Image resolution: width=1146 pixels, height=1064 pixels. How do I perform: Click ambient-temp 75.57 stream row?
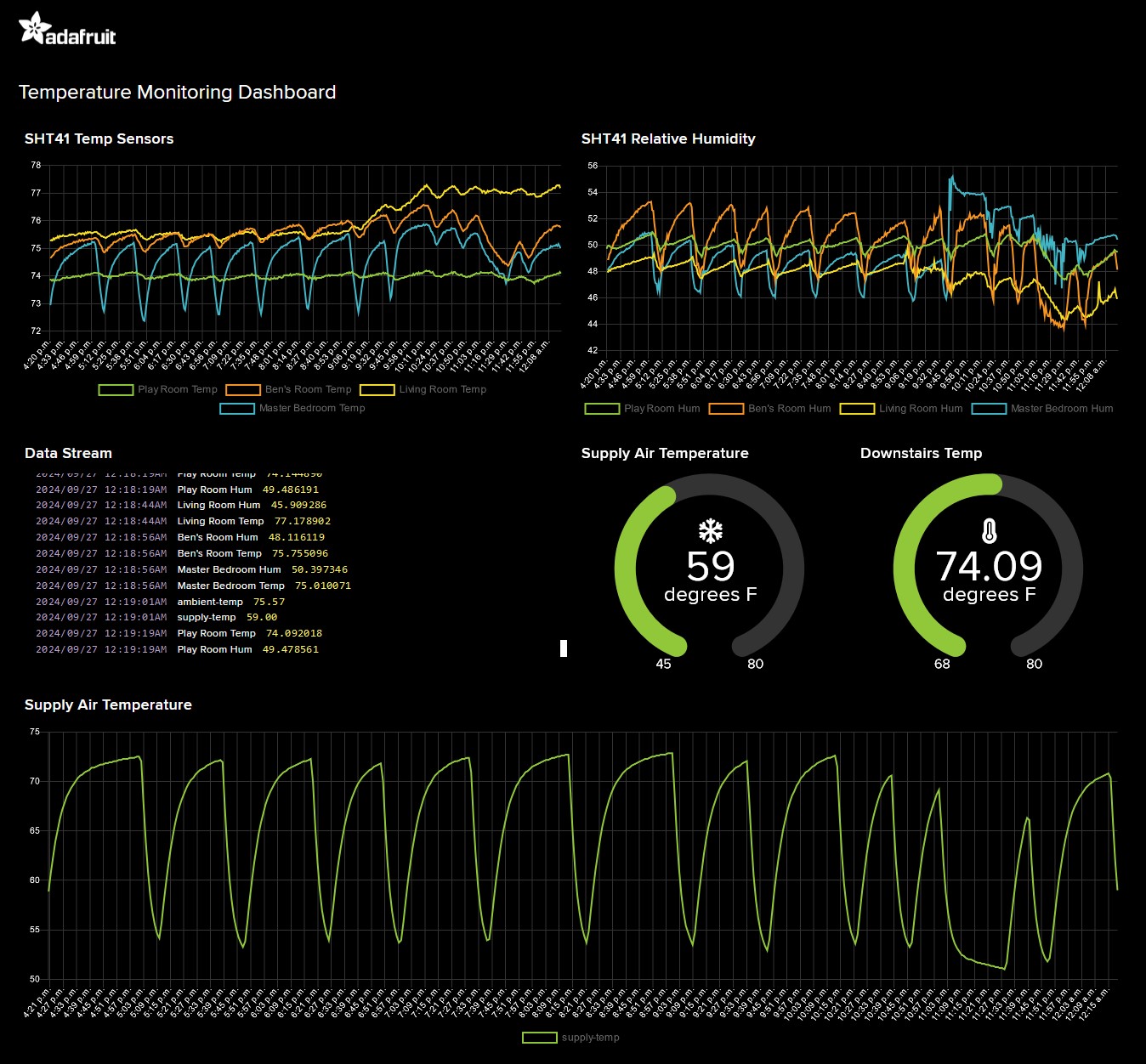click(161, 602)
